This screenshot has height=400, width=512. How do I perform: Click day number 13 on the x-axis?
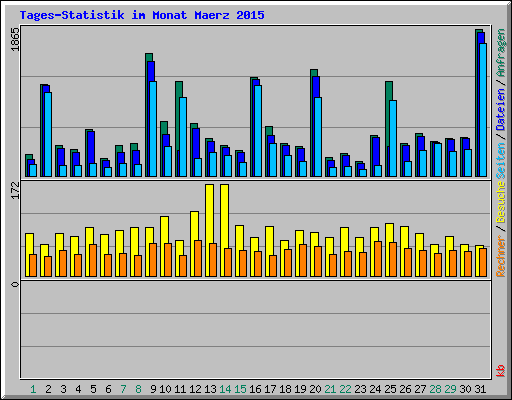click(210, 389)
